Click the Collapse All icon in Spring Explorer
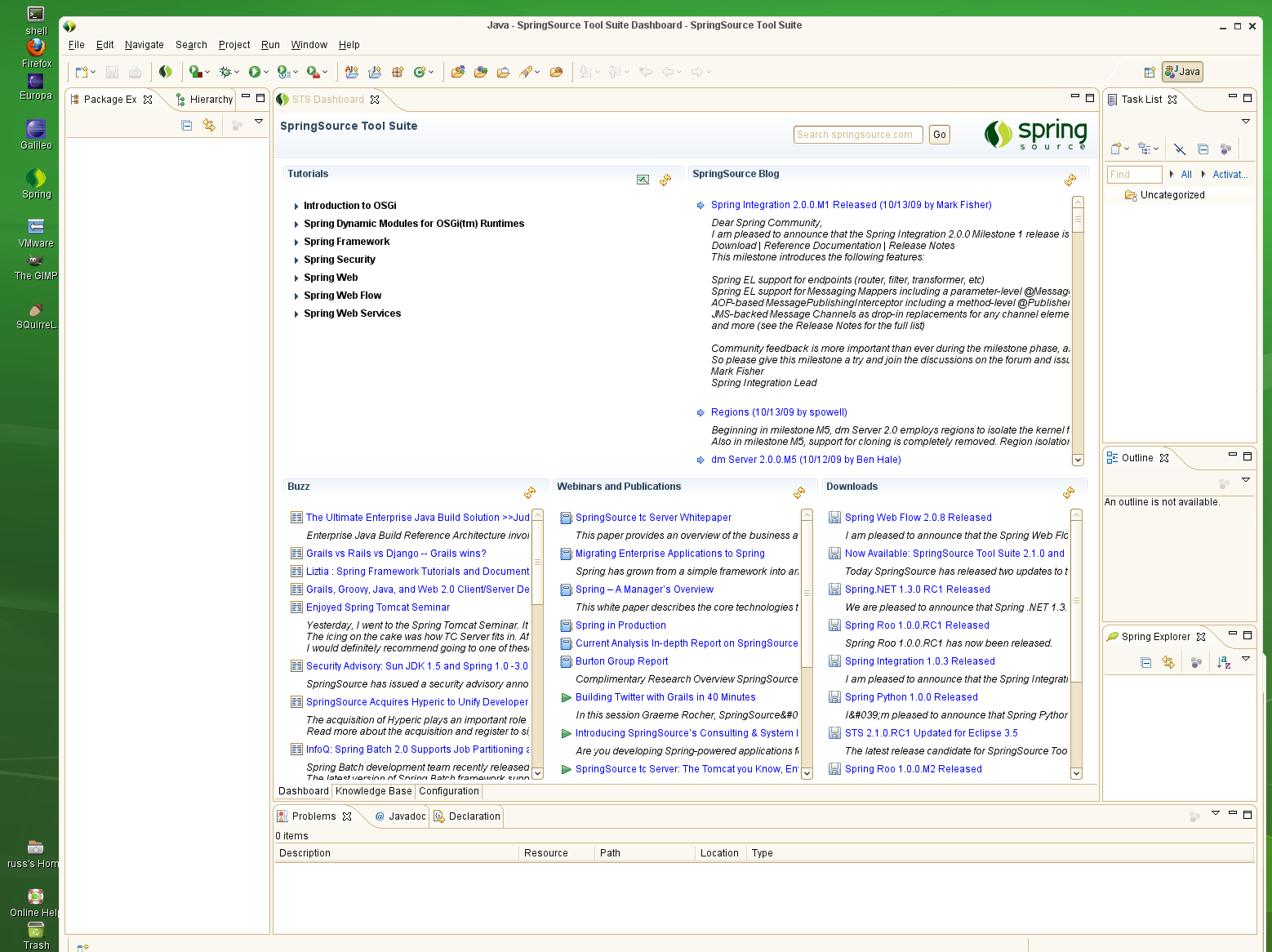 pyautogui.click(x=1145, y=662)
